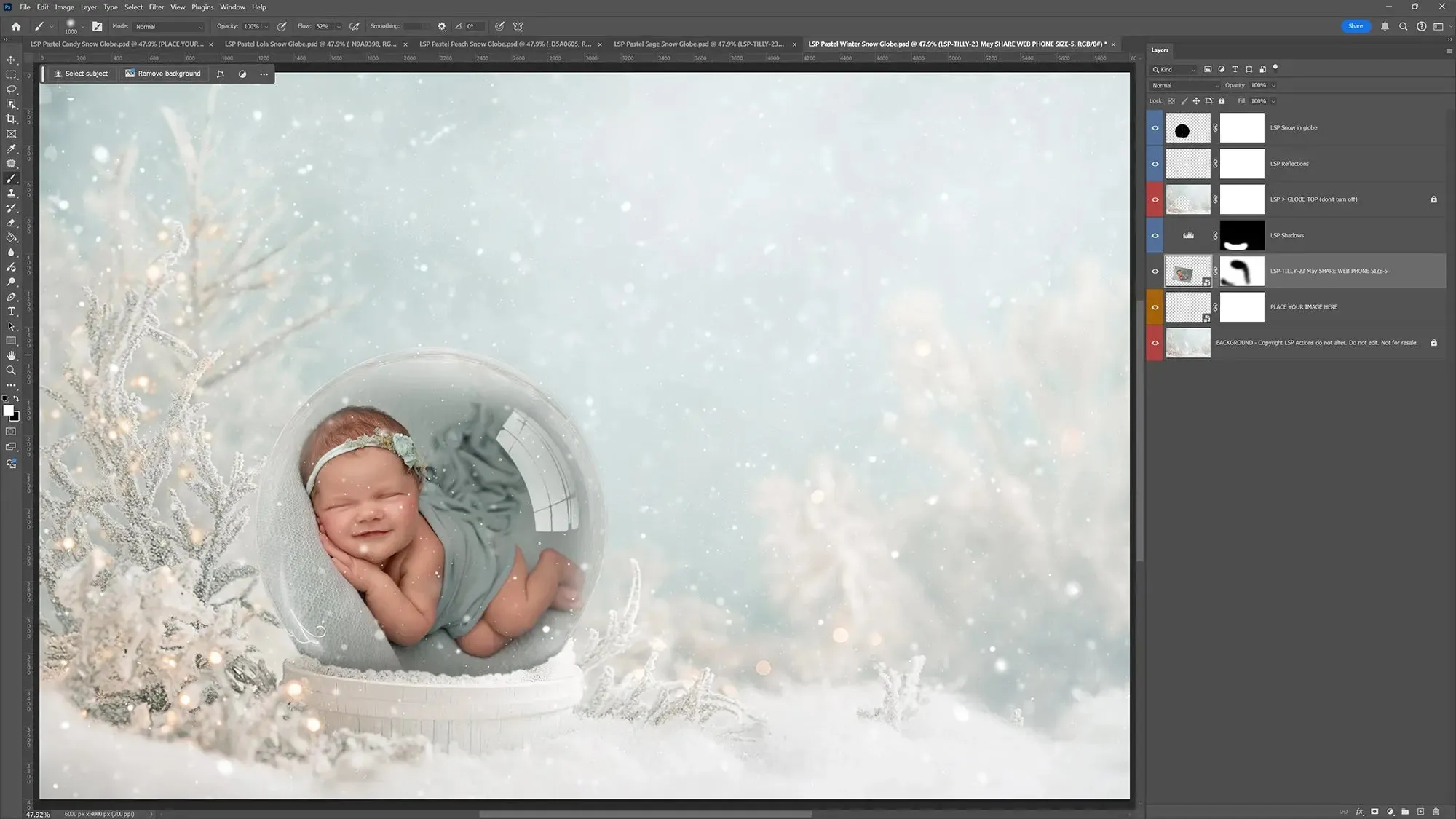Add a new layer mask icon
The width and height of the screenshot is (1456, 819).
pyautogui.click(x=1374, y=812)
